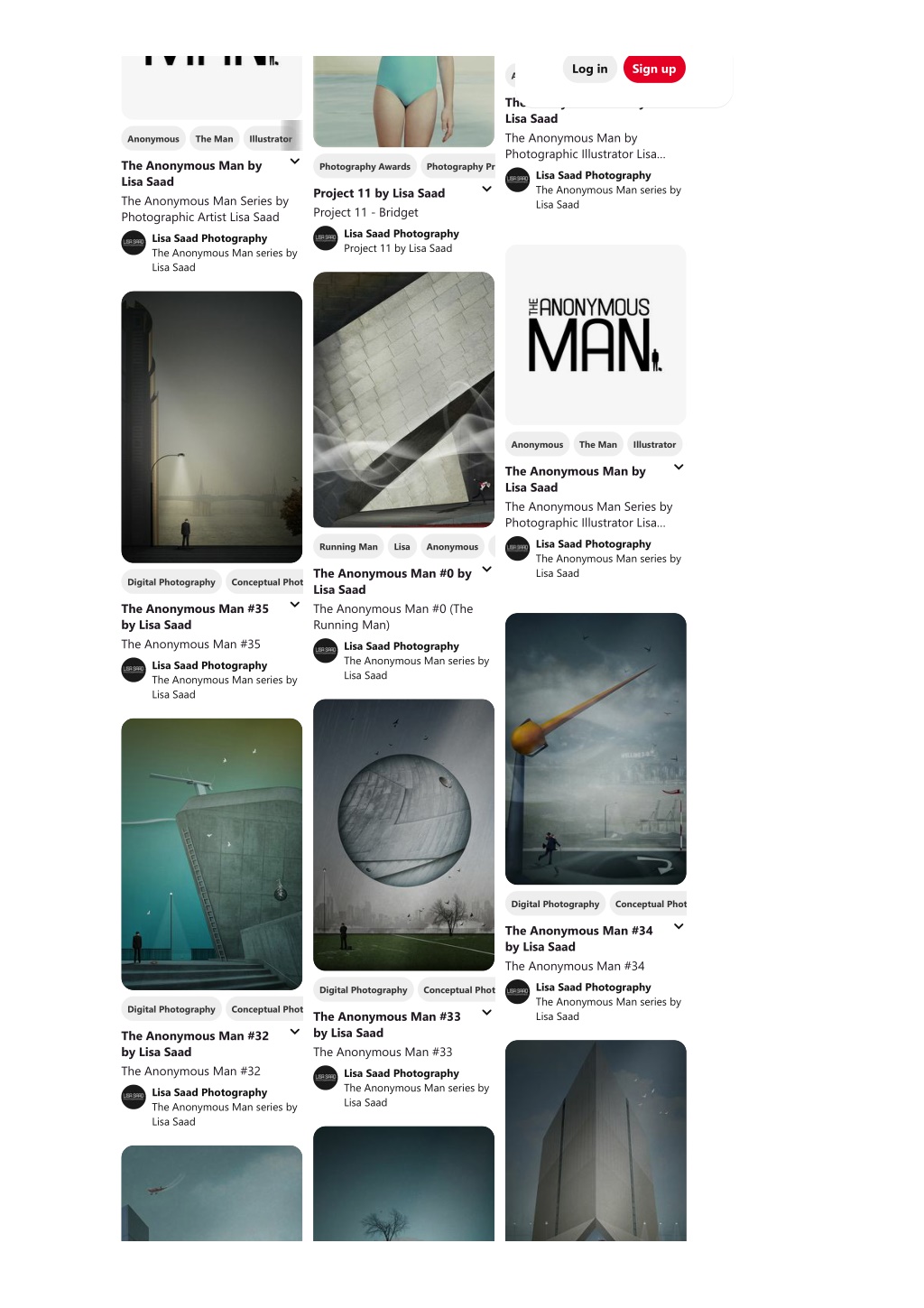Click Lisa Saad avatar under Anonymous Man #35
Screen dimensions: 924x1308
point(134,670)
